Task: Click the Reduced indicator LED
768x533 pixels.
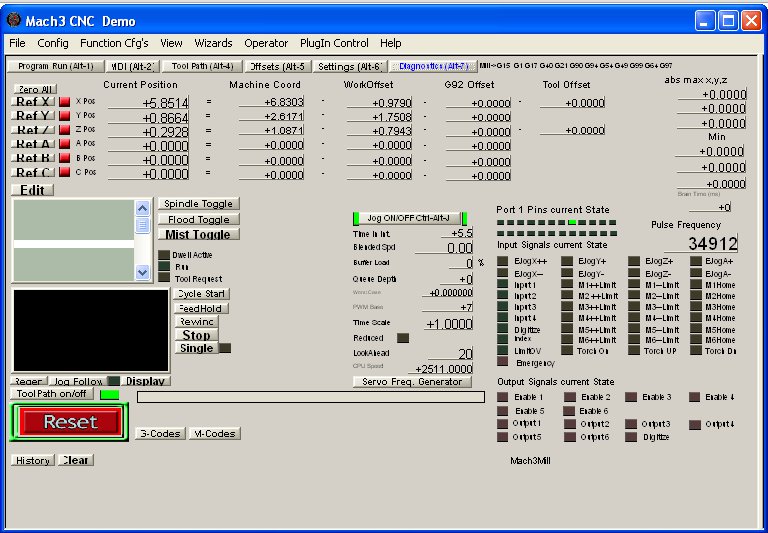Action: coord(403,338)
